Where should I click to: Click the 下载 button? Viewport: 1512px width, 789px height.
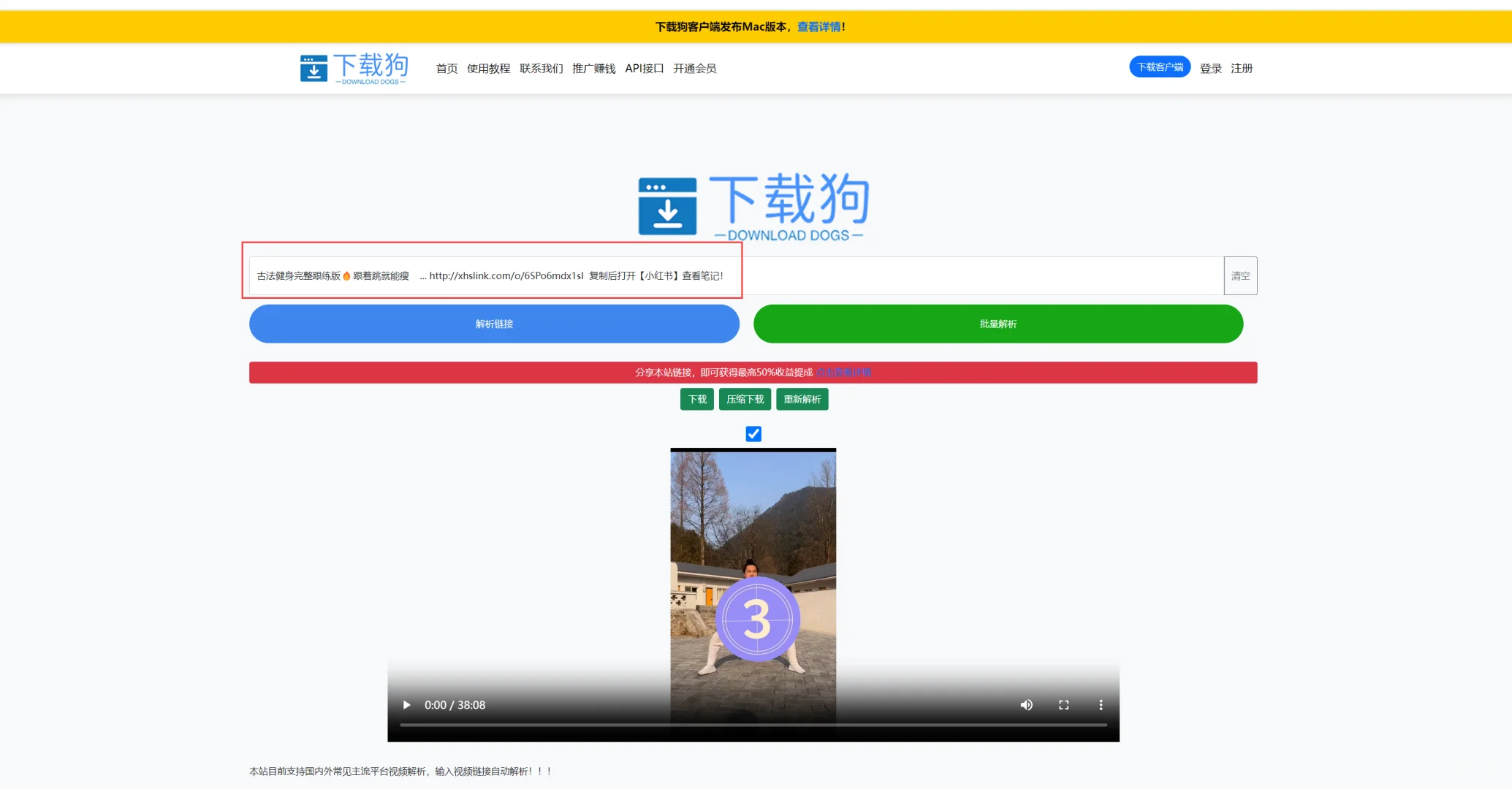point(696,399)
